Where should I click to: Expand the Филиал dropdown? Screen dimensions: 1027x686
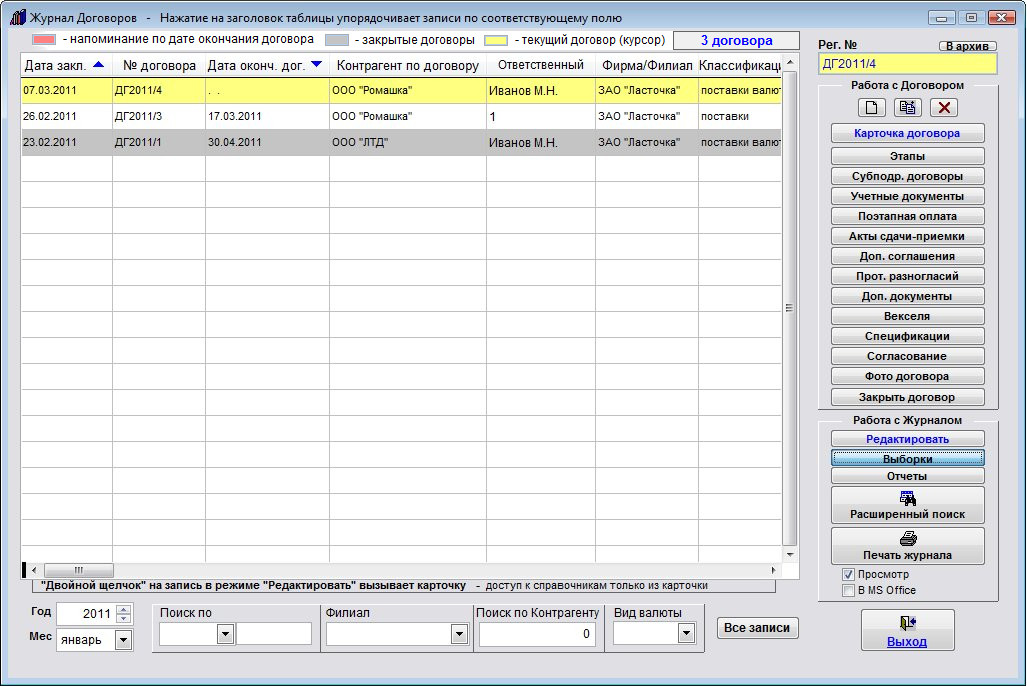459,634
